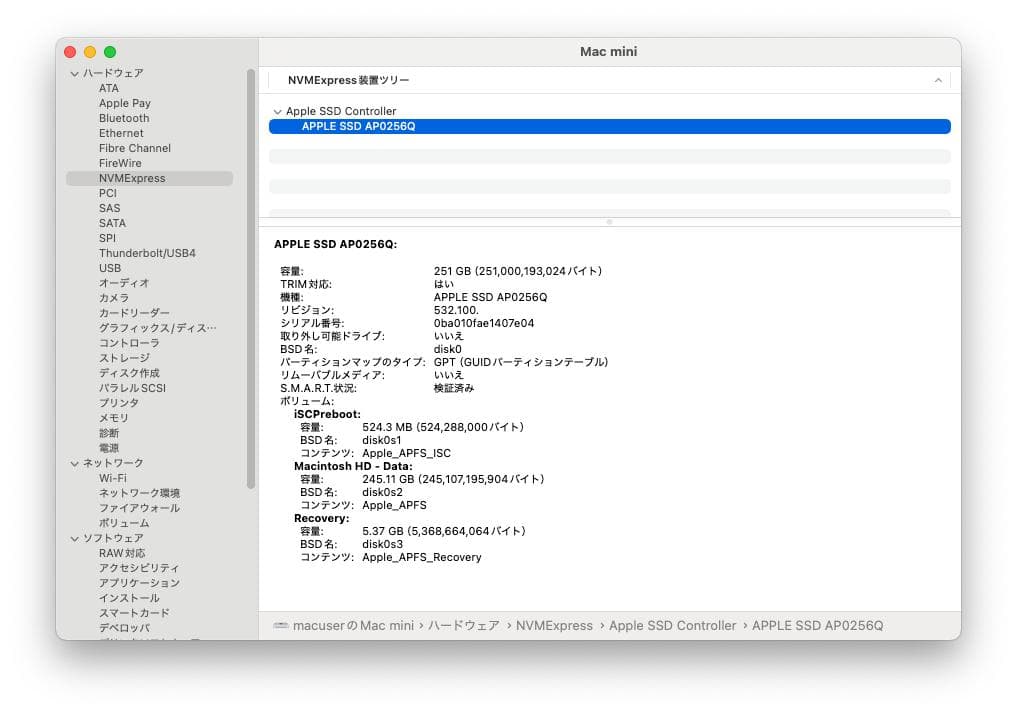Screen dimensions: 1017x714
Task: Select Bluetooth in the hardware sidebar
Action: click(123, 118)
